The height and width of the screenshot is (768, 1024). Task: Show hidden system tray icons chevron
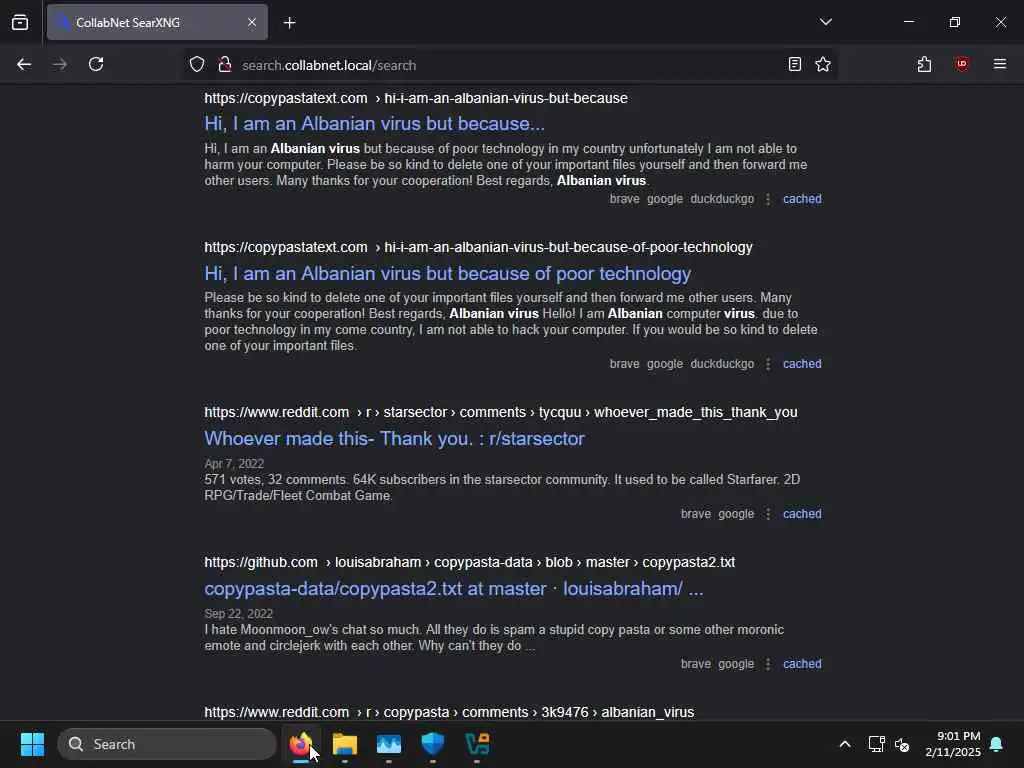coord(844,744)
